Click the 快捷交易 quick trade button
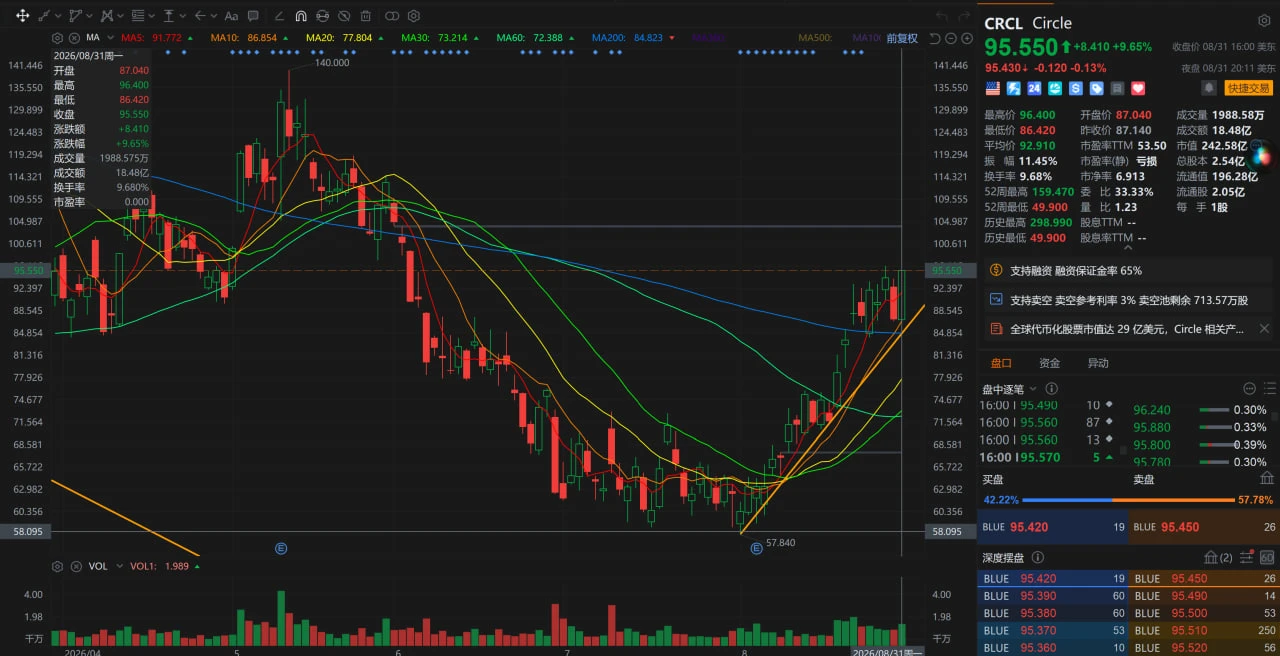This screenshot has height=656, width=1280. click(1248, 88)
